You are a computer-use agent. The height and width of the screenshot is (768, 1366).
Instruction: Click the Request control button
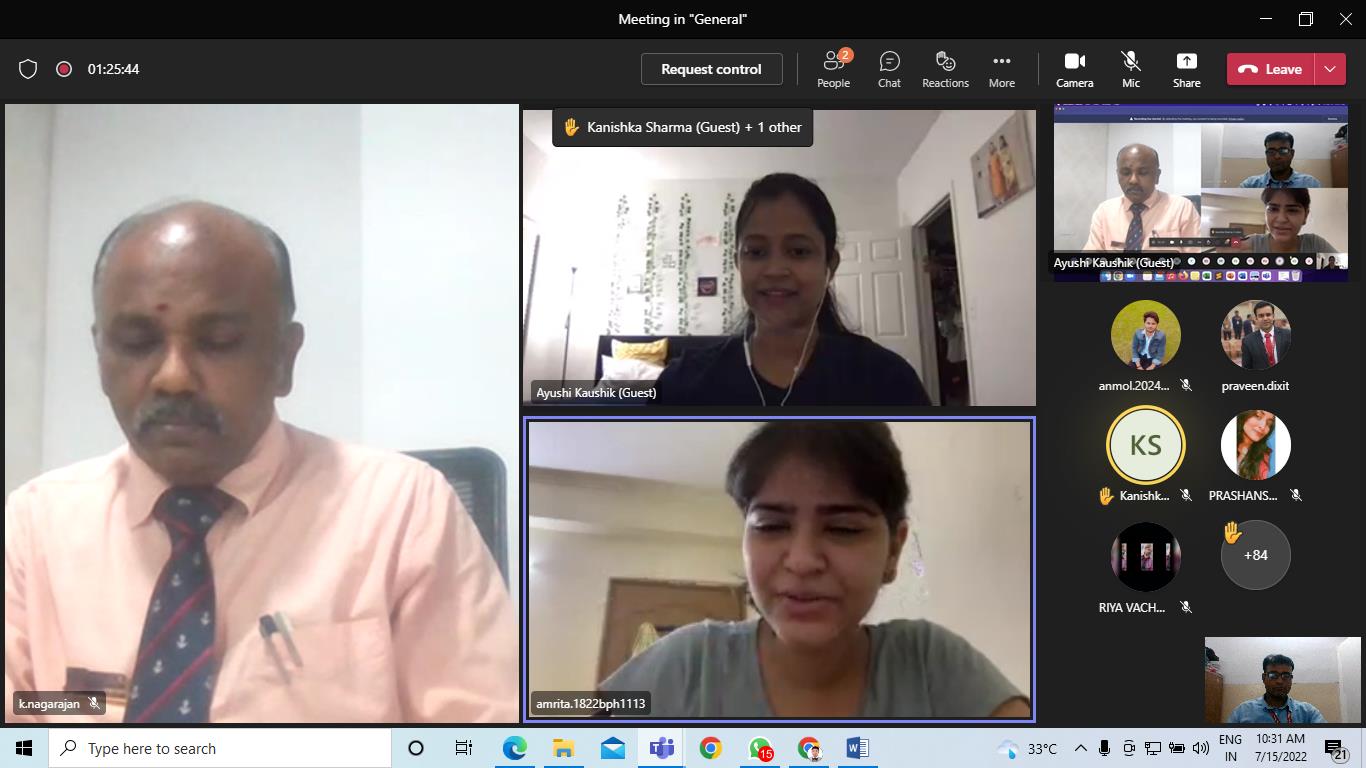click(x=711, y=69)
